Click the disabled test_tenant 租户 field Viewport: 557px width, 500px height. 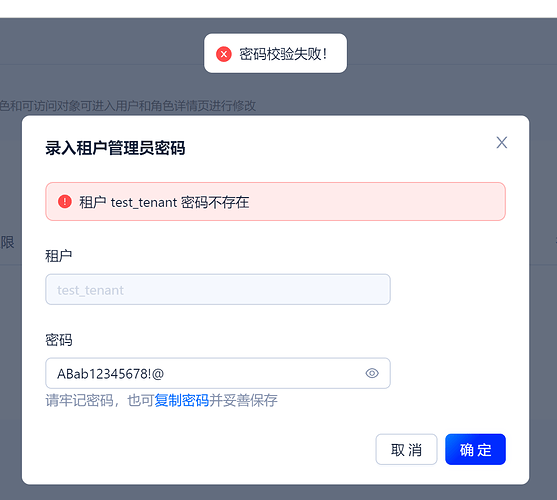218,289
